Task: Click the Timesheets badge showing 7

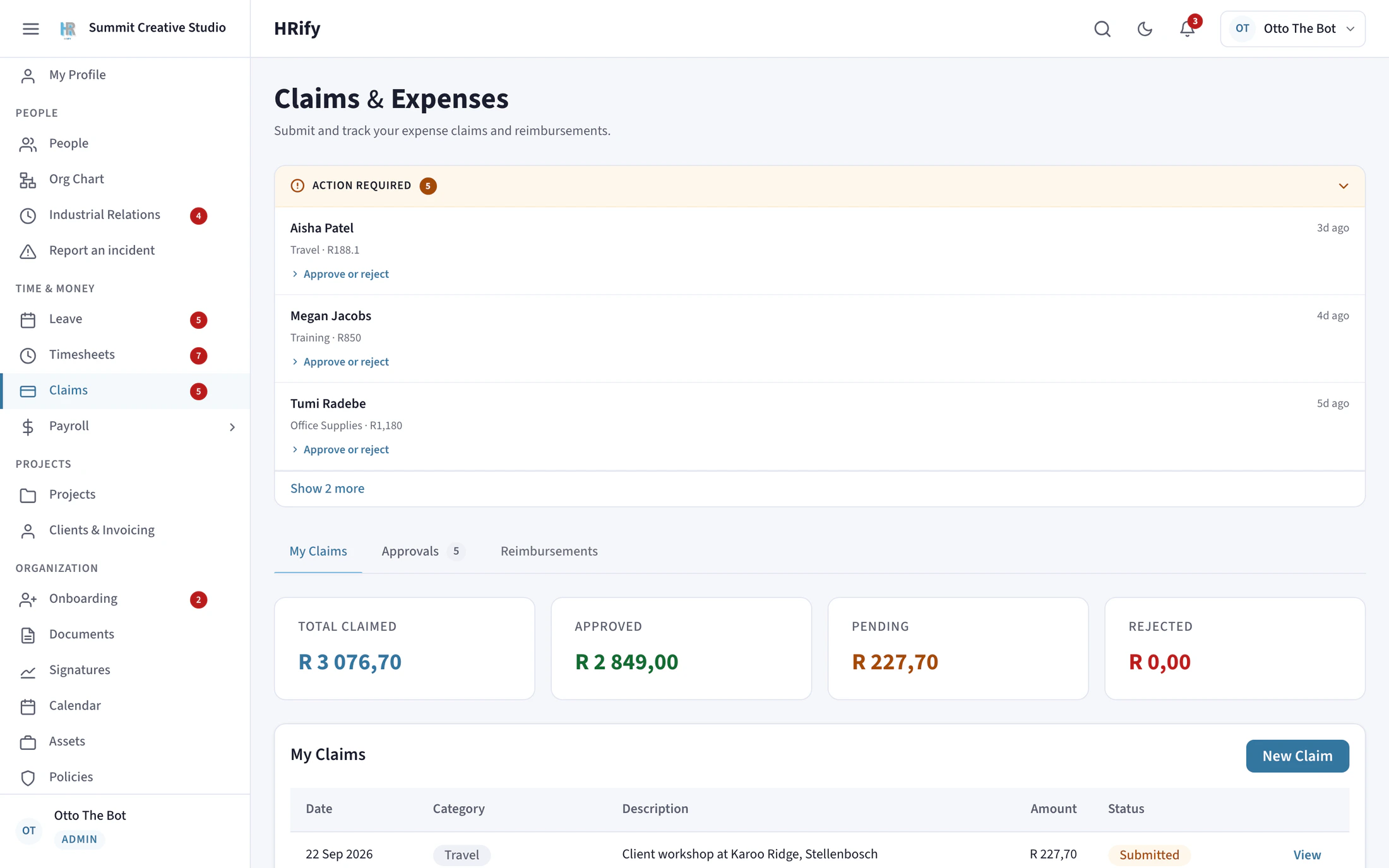Action: [198, 355]
